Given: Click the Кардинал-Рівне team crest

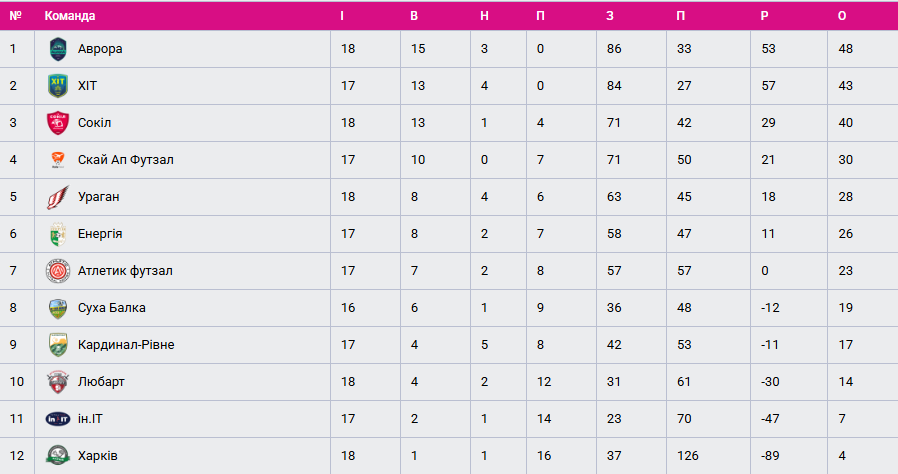Looking at the screenshot, I should tap(57, 345).
